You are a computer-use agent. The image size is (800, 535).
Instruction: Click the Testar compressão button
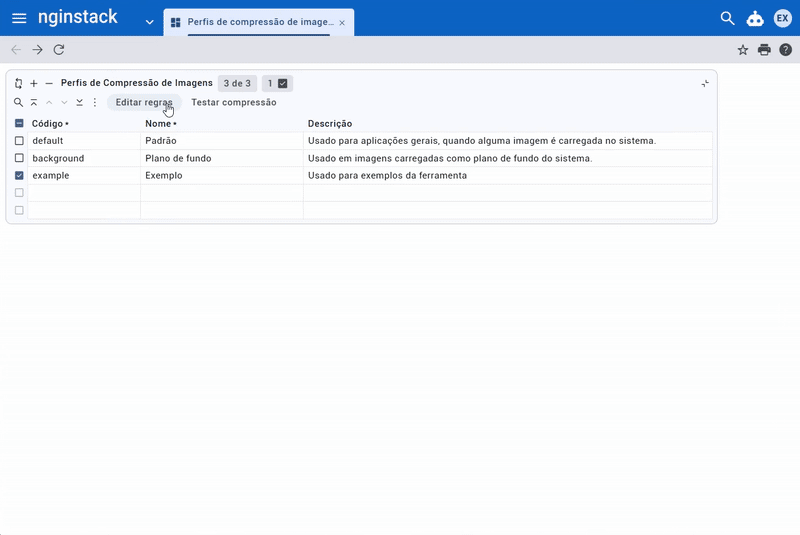pos(234,102)
